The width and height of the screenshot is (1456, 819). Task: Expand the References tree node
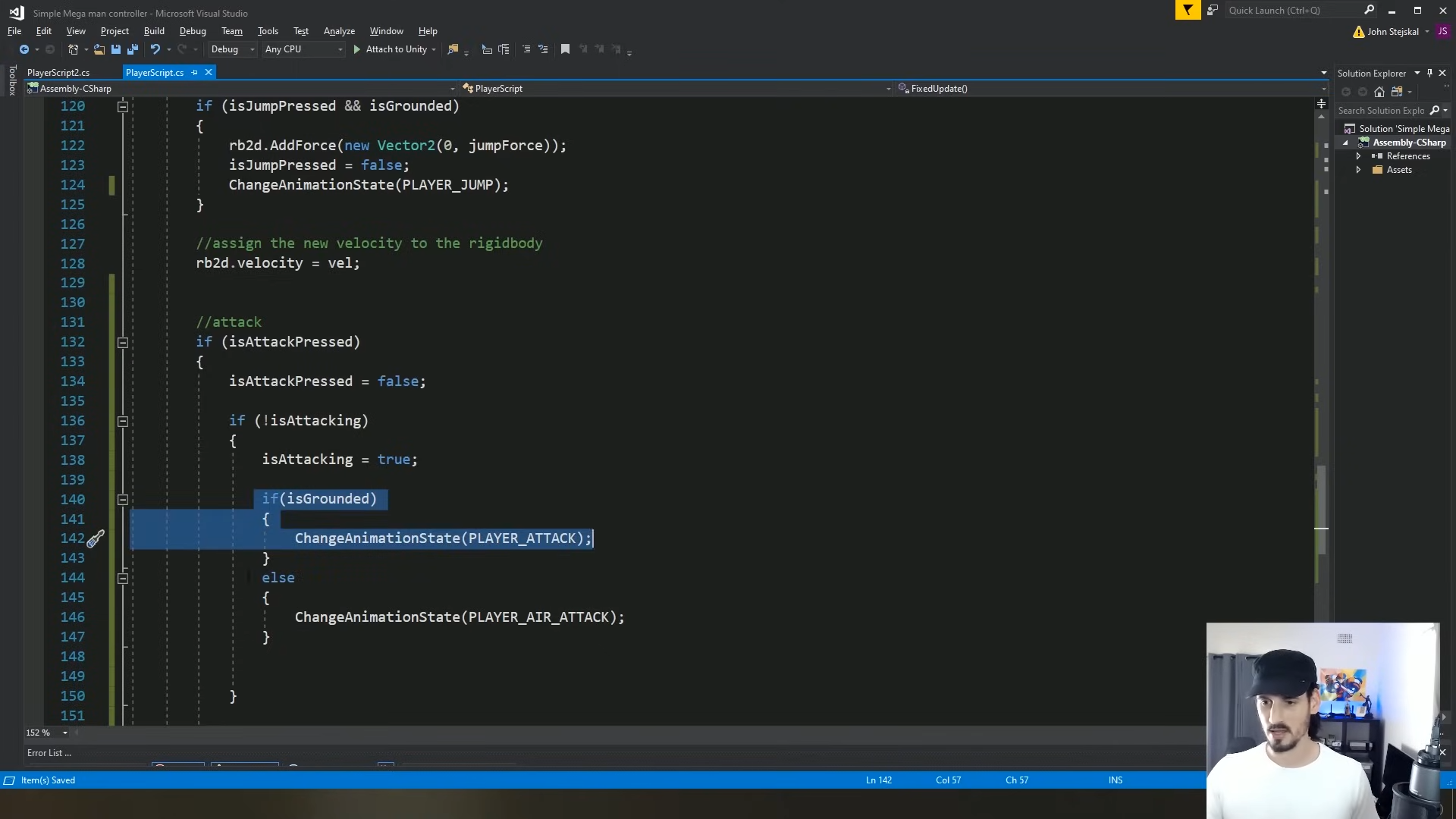point(1358,156)
